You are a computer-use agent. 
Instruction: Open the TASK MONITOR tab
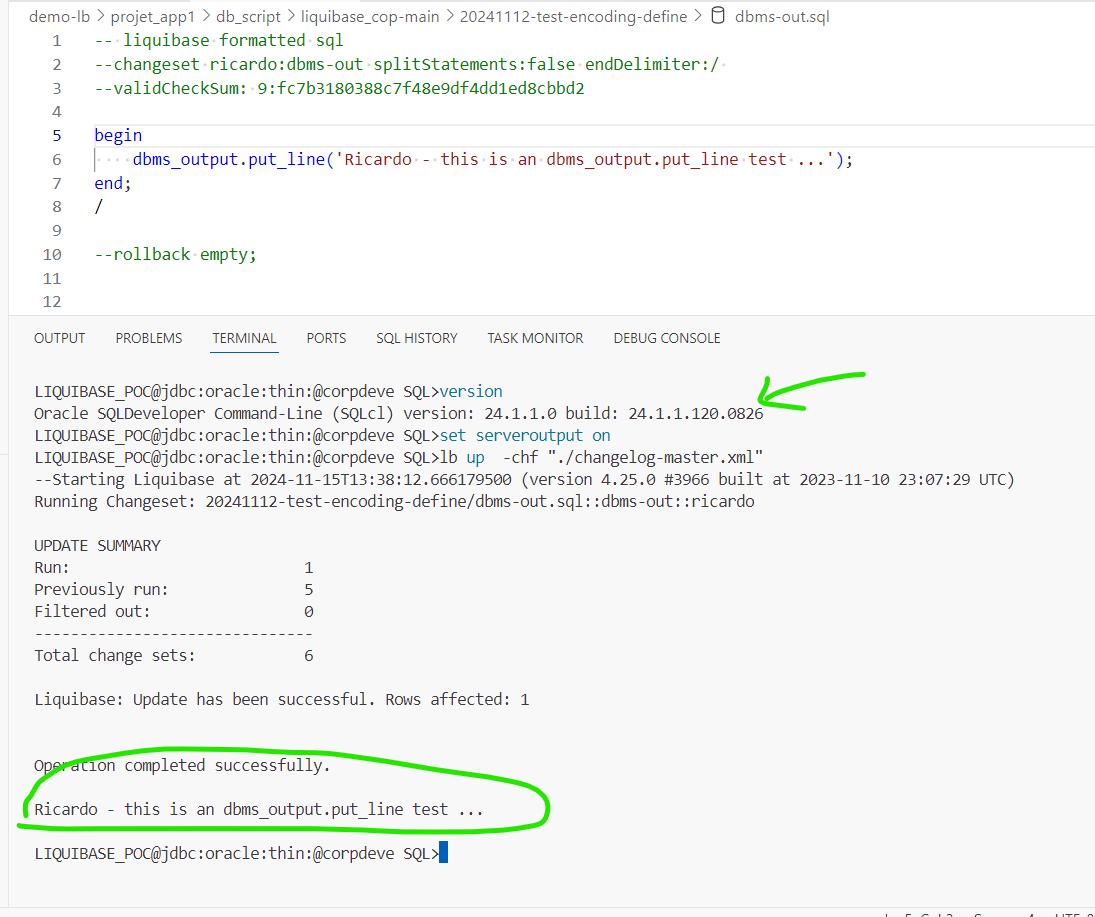536,338
